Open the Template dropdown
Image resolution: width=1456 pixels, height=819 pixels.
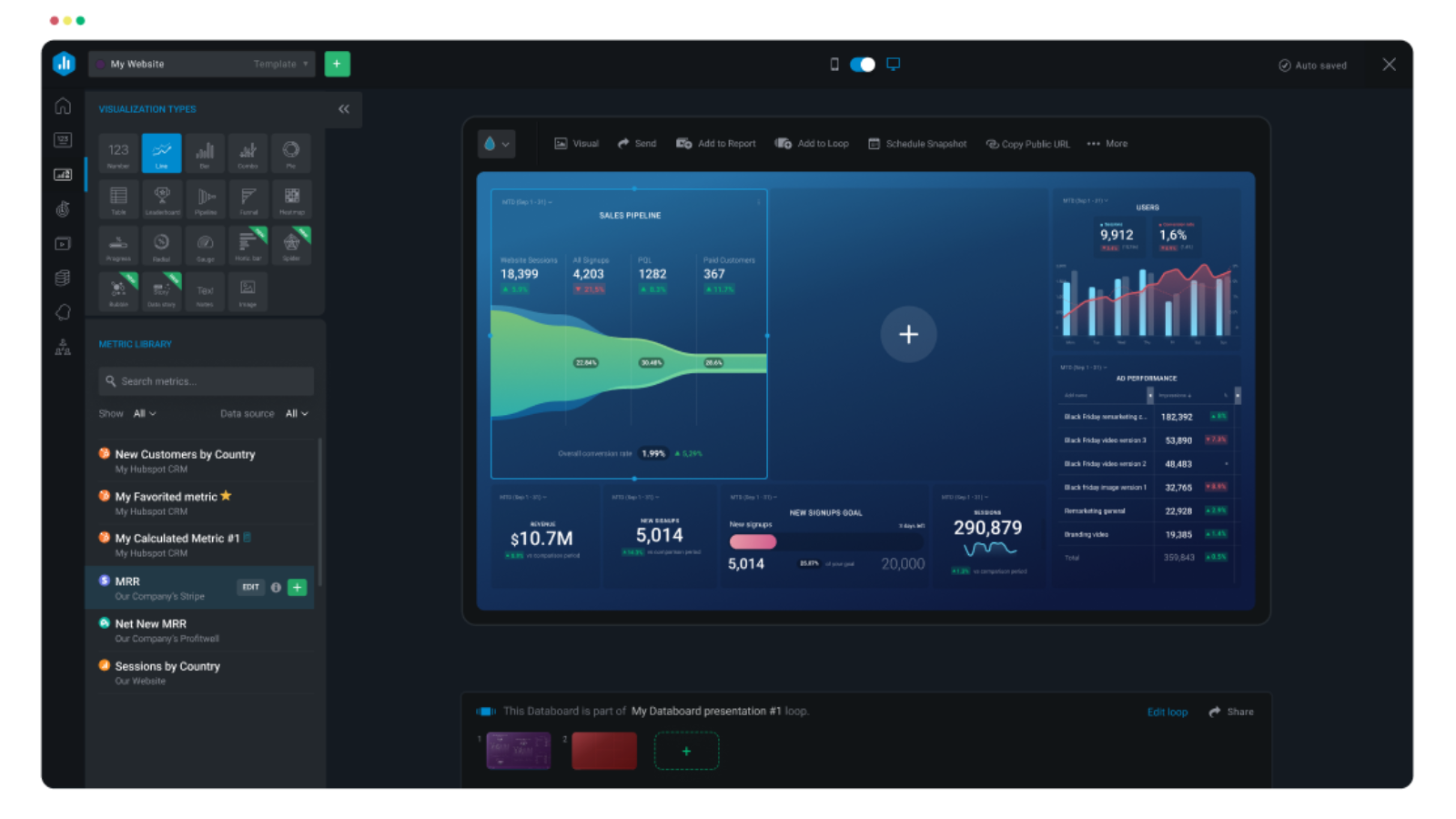click(x=280, y=64)
